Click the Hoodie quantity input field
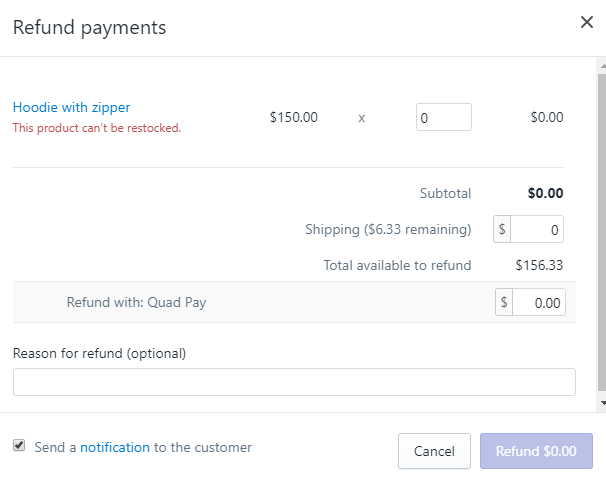 coord(443,117)
